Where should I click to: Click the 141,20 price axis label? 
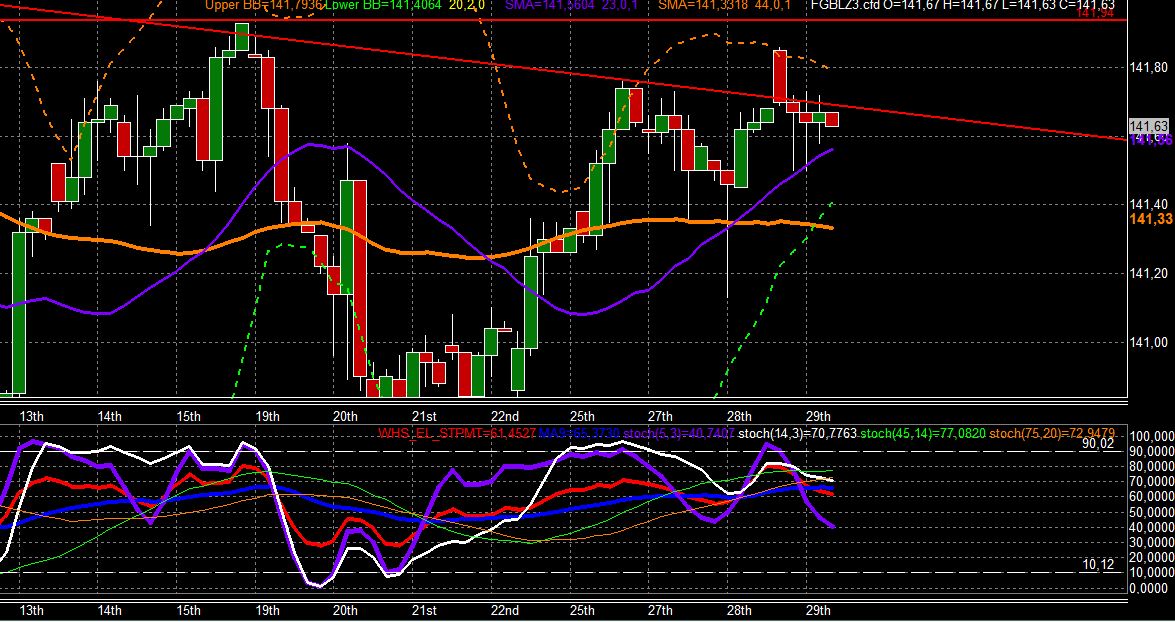point(1148,274)
